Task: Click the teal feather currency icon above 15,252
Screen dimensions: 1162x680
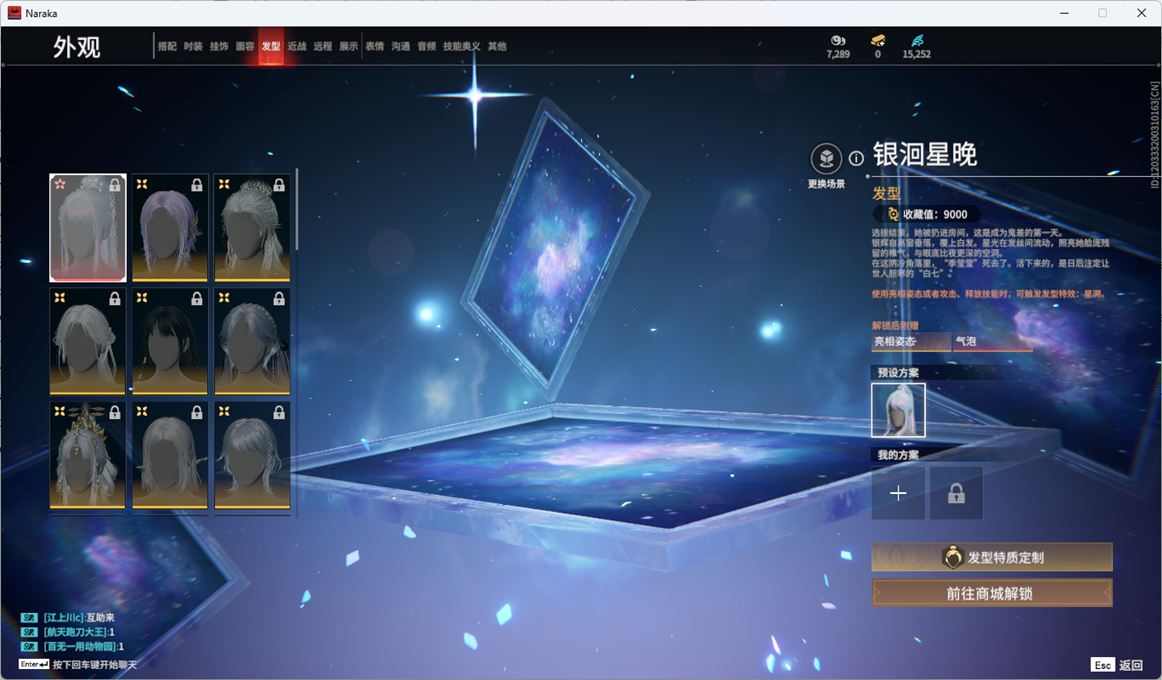Action: click(917, 40)
